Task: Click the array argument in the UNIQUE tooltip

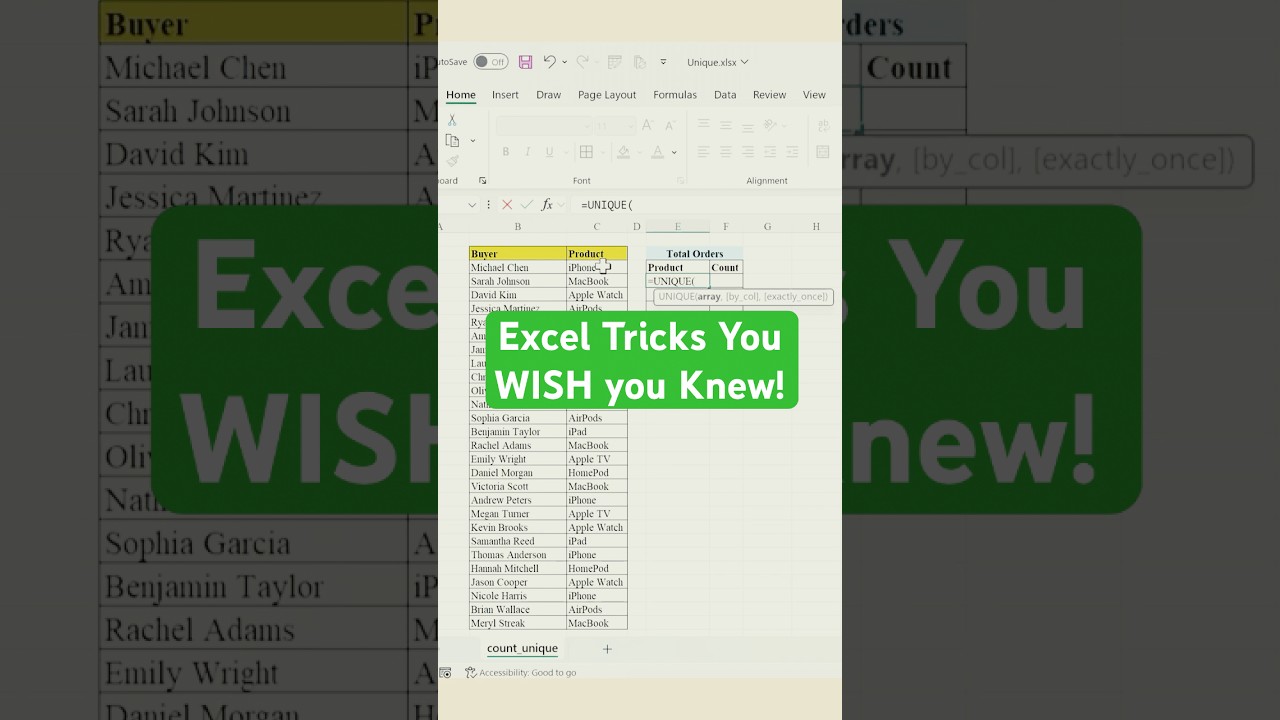Action: (709, 297)
